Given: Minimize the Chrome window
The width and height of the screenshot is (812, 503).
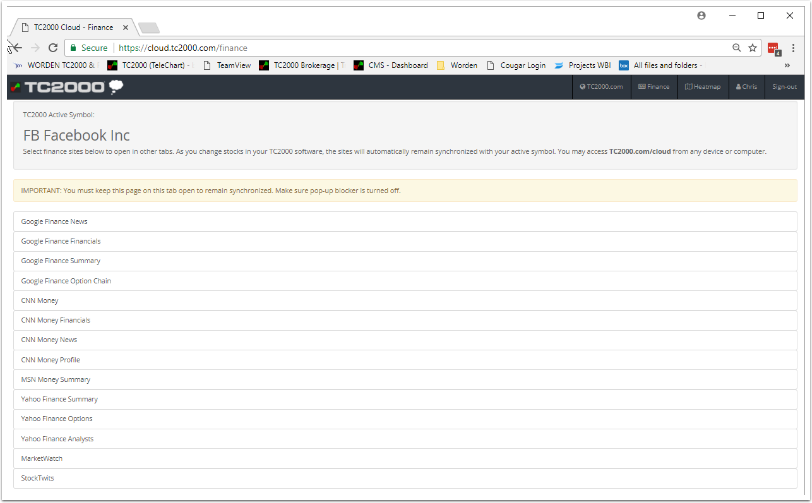Looking at the screenshot, I should tap(732, 16).
